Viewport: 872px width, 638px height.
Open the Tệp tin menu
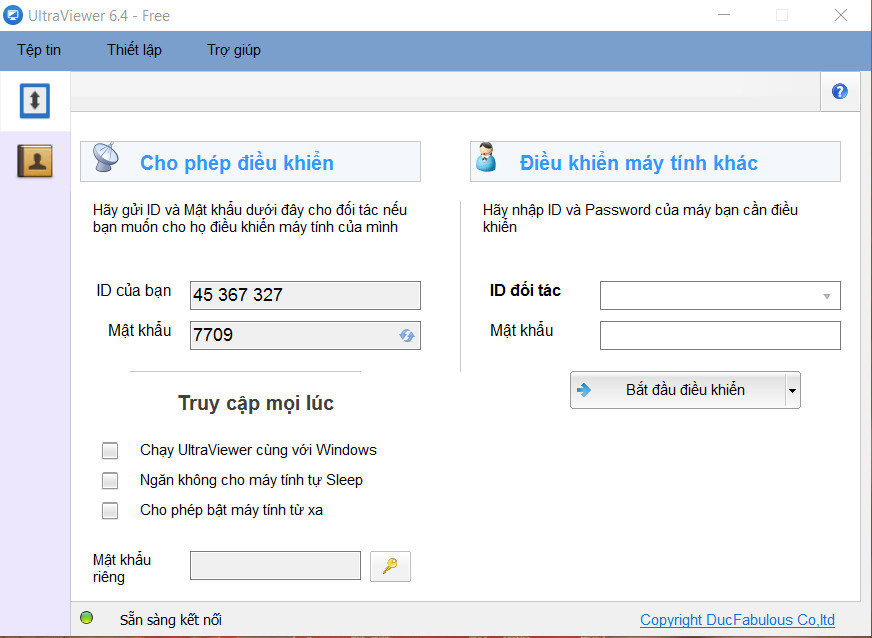[39, 50]
